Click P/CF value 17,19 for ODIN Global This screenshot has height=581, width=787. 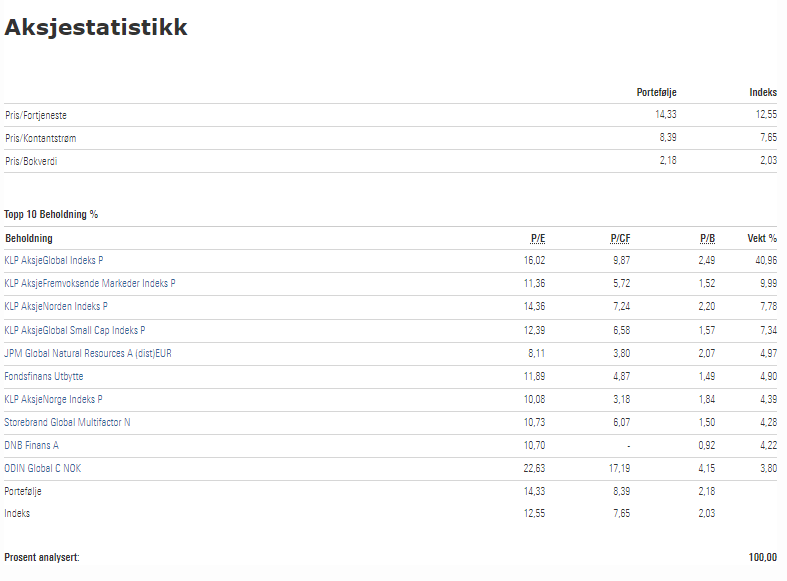(x=619, y=469)
